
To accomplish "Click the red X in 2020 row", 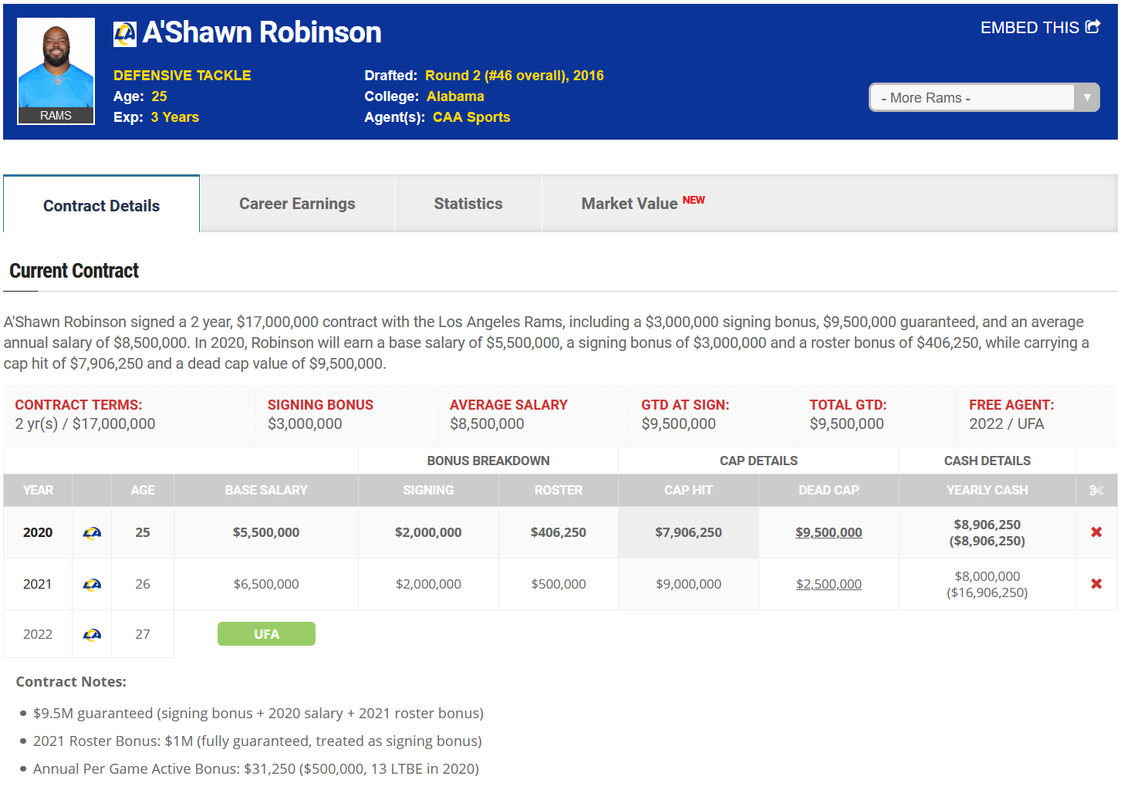I will tap(1096, 532).
